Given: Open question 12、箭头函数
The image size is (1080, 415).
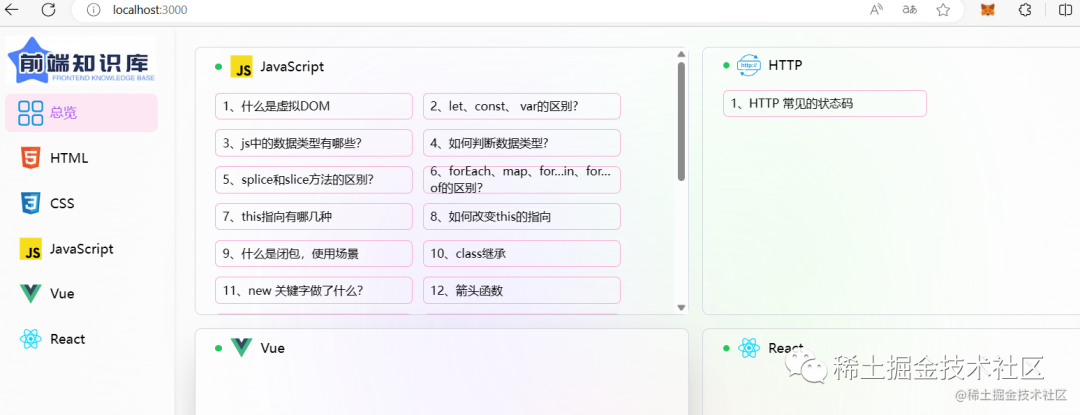Looking at the screenshot, I should click(522, 290).
